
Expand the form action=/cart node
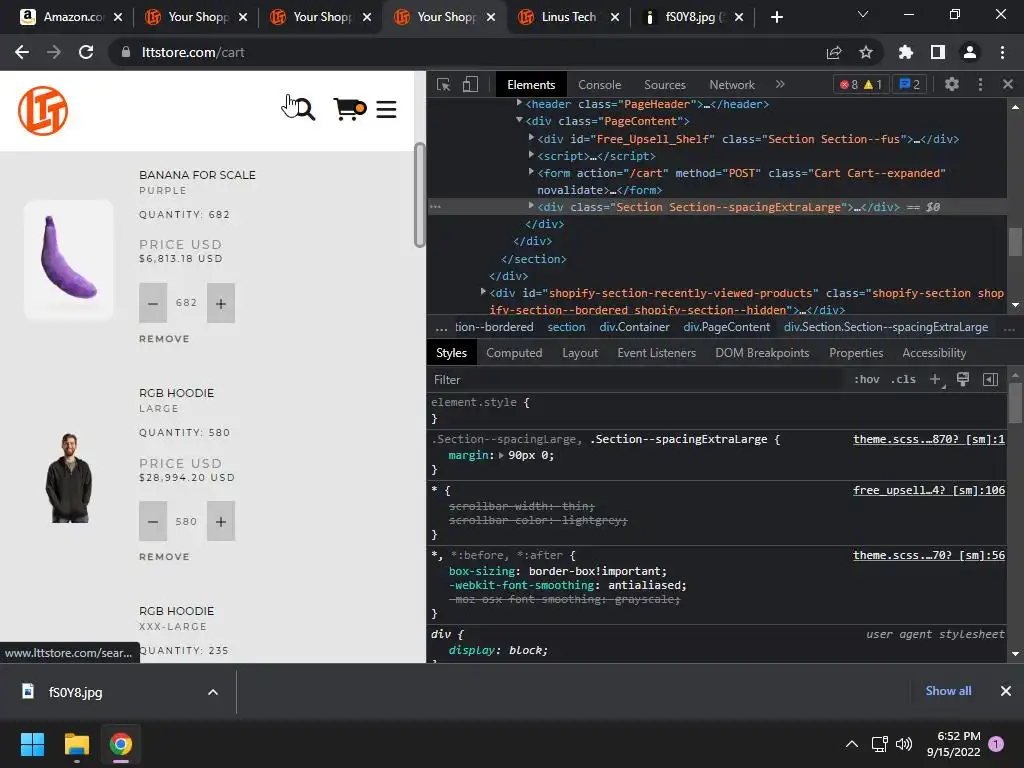531,172
